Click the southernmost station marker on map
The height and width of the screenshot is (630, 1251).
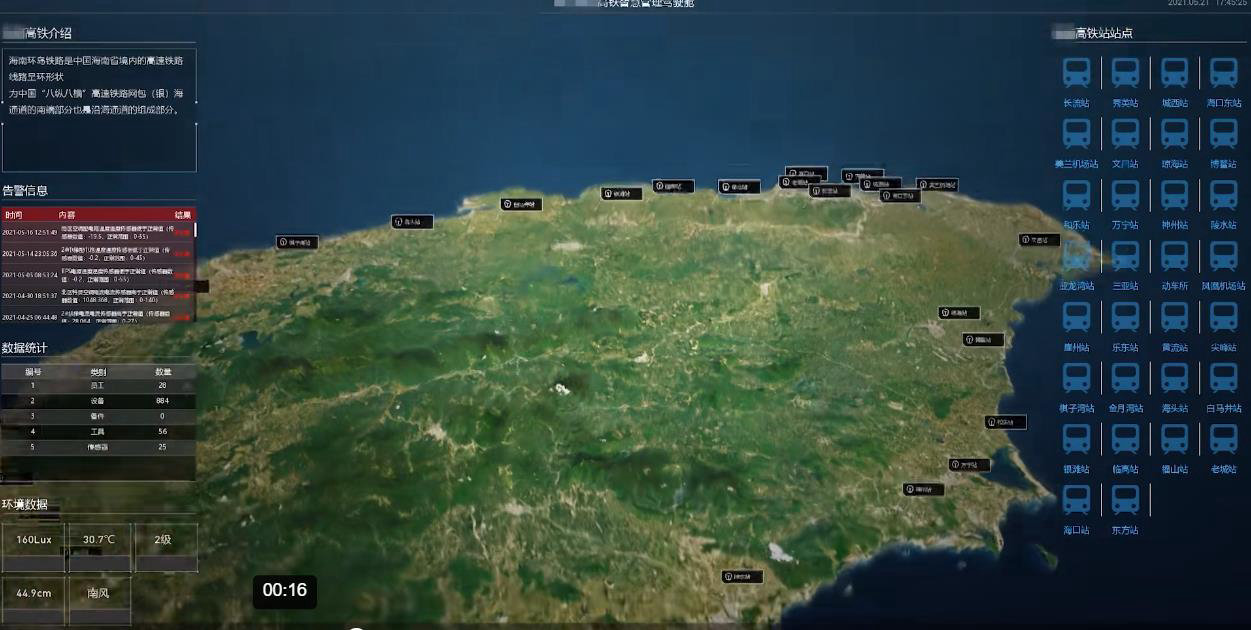742,577
